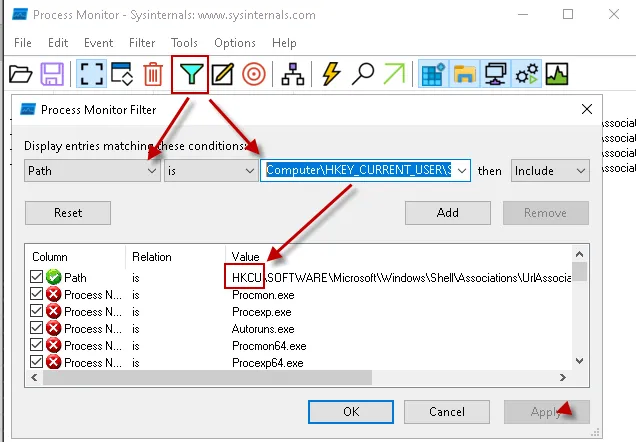Uncheck the Path filter entry checkbox
Screen dimensions: 636x442
37,276
